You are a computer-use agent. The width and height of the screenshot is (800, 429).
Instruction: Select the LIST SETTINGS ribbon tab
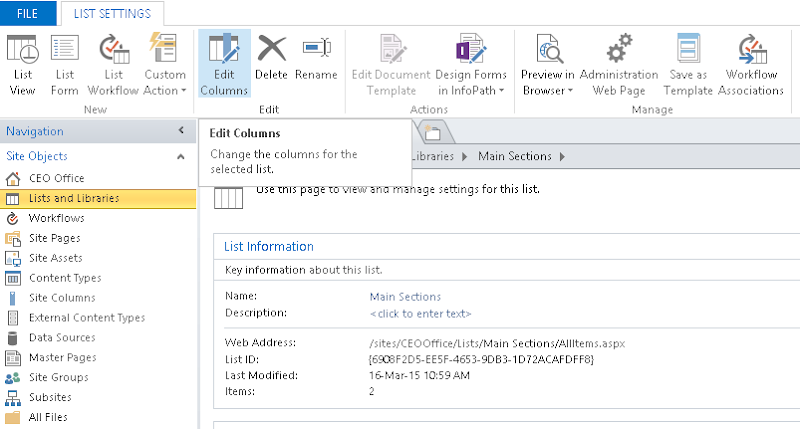coord(112,13)
